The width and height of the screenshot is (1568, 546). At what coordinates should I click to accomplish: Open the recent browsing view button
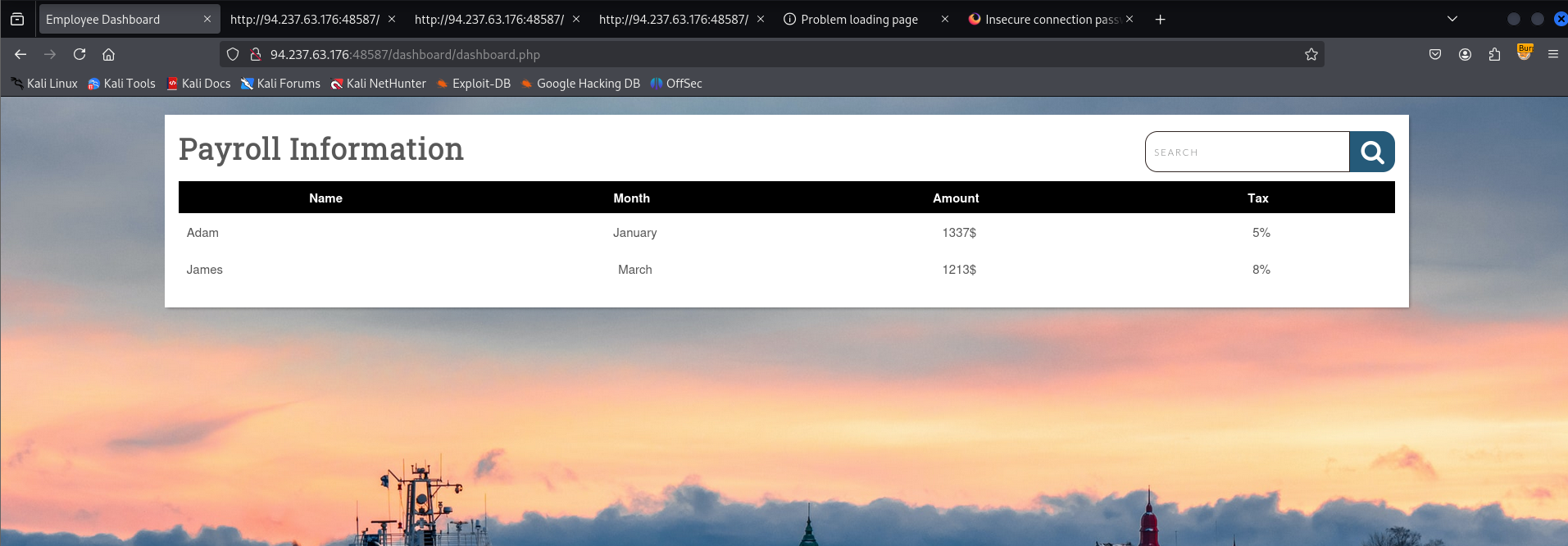[17, 19]
